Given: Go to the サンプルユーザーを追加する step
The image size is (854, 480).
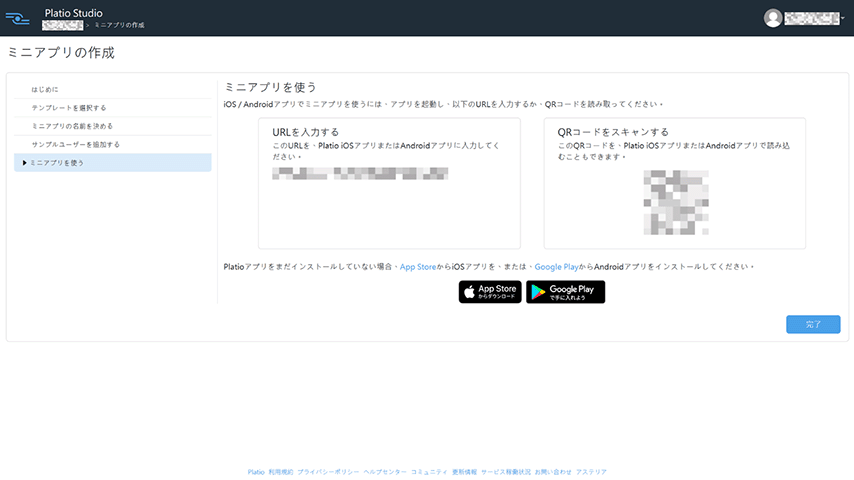Looking at the screenshot, I should [113, 144].
